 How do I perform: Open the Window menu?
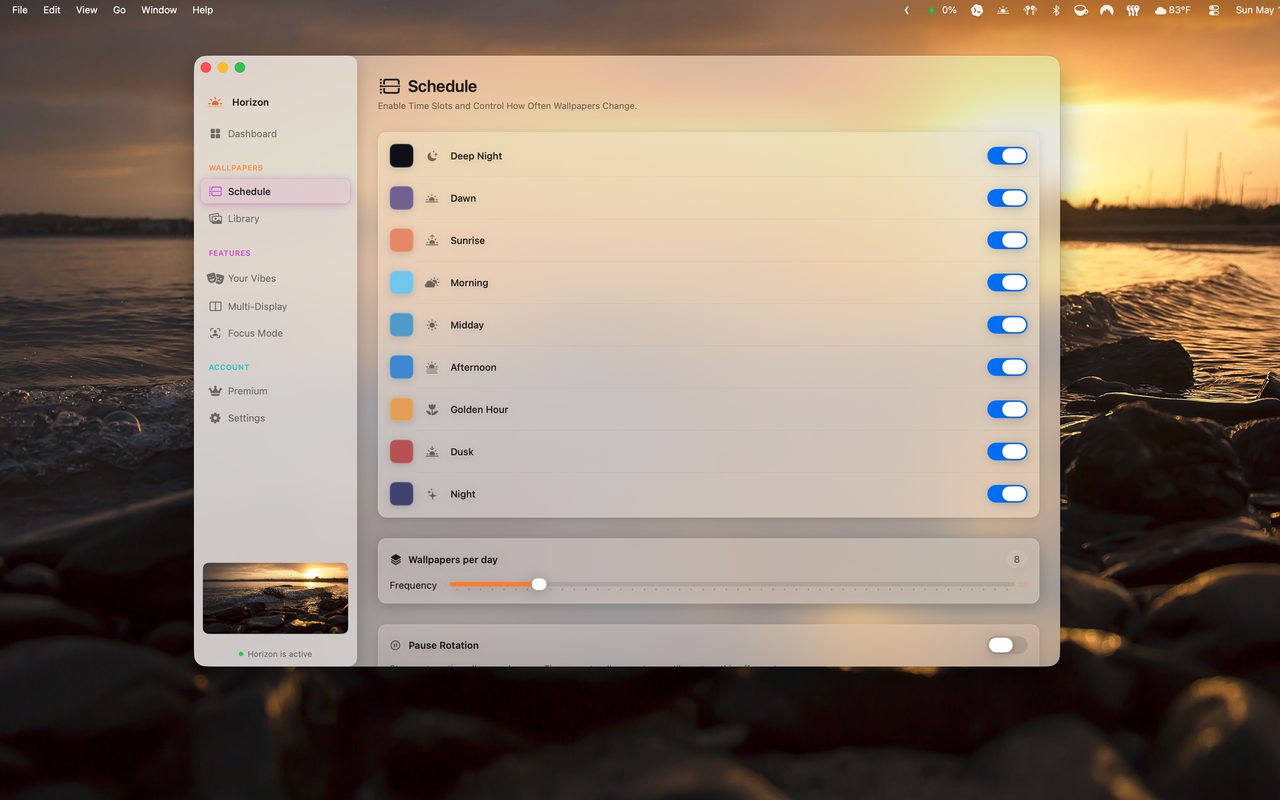159,10
